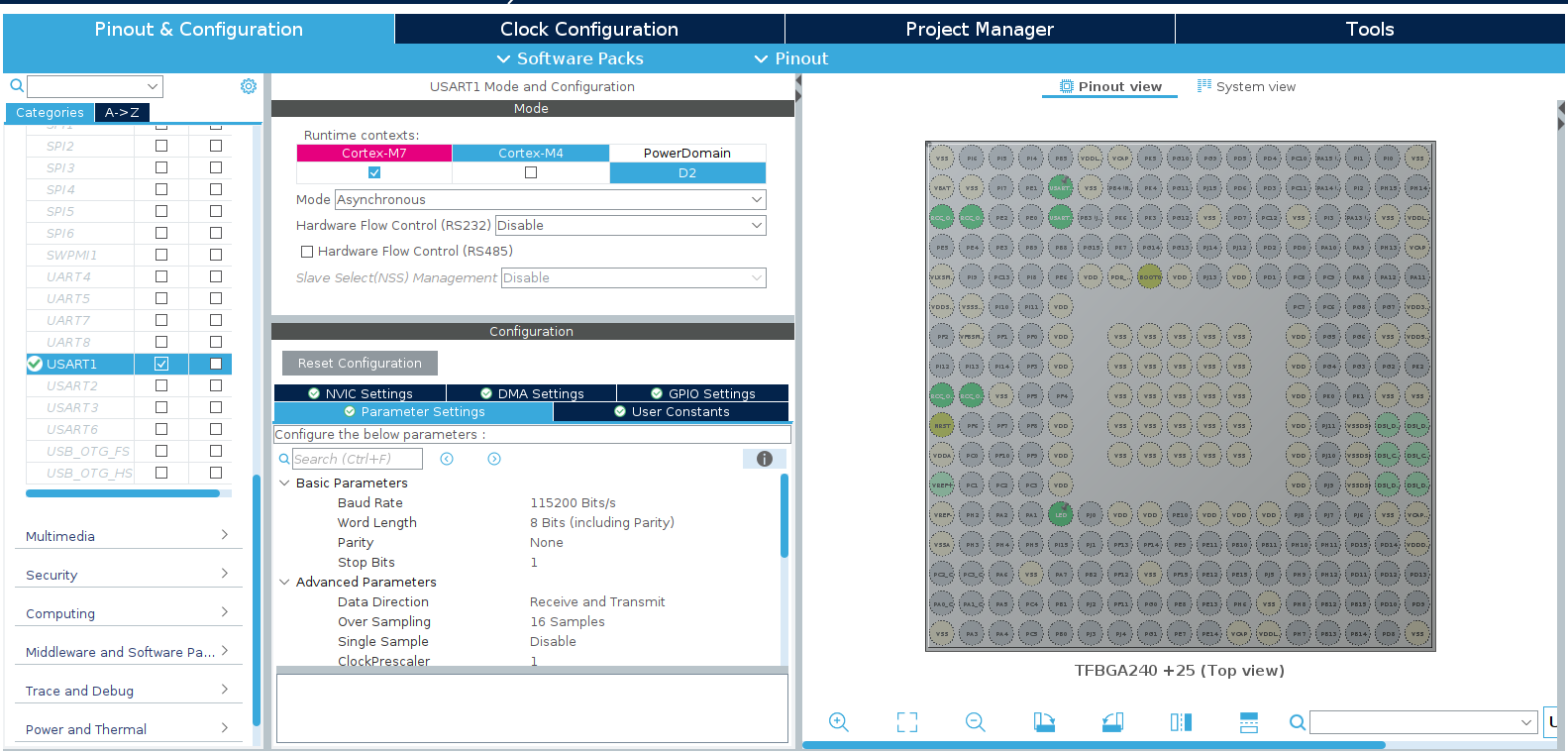The width and height of the screenshot is (1568, 753).
Task: Click the parameter Search (Ctrl+F) field
Action: click(x=357, y=459)
